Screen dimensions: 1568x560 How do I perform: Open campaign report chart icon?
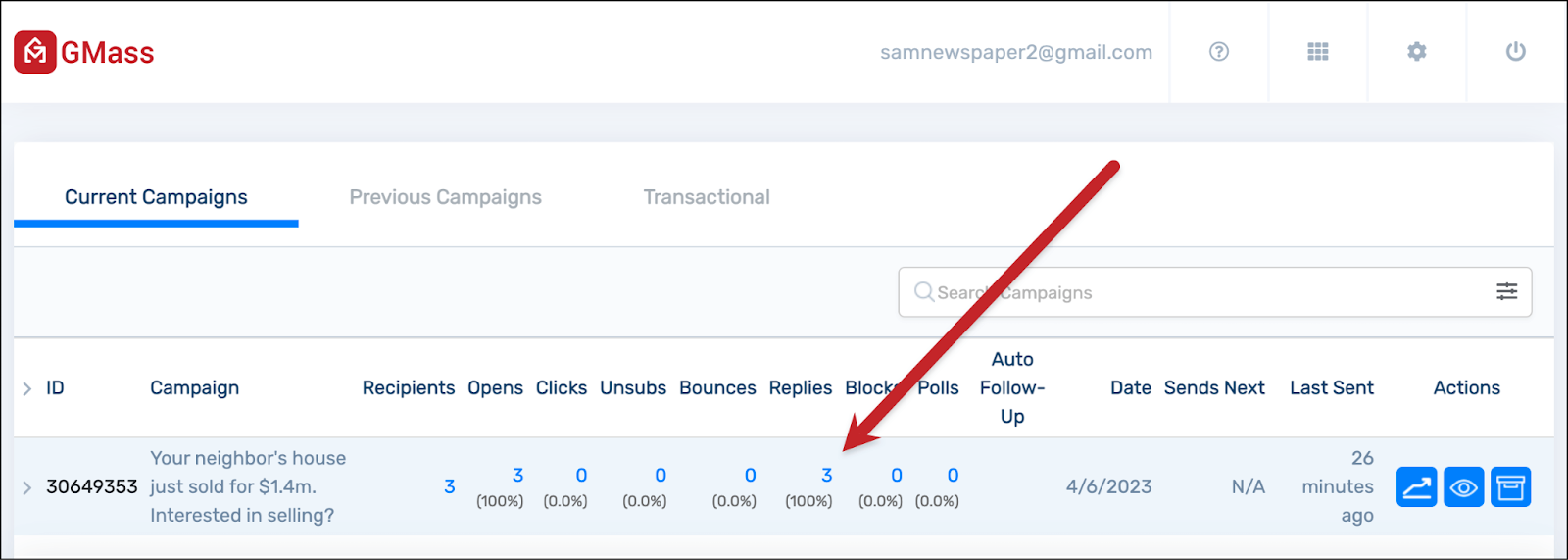point(1417,487)
